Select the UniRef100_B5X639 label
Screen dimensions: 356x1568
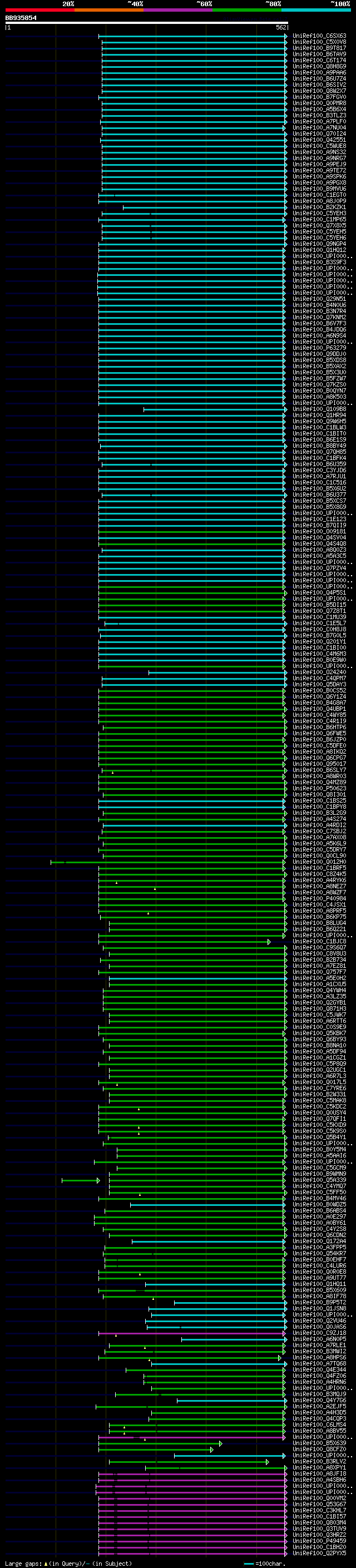coord(319,1444)
